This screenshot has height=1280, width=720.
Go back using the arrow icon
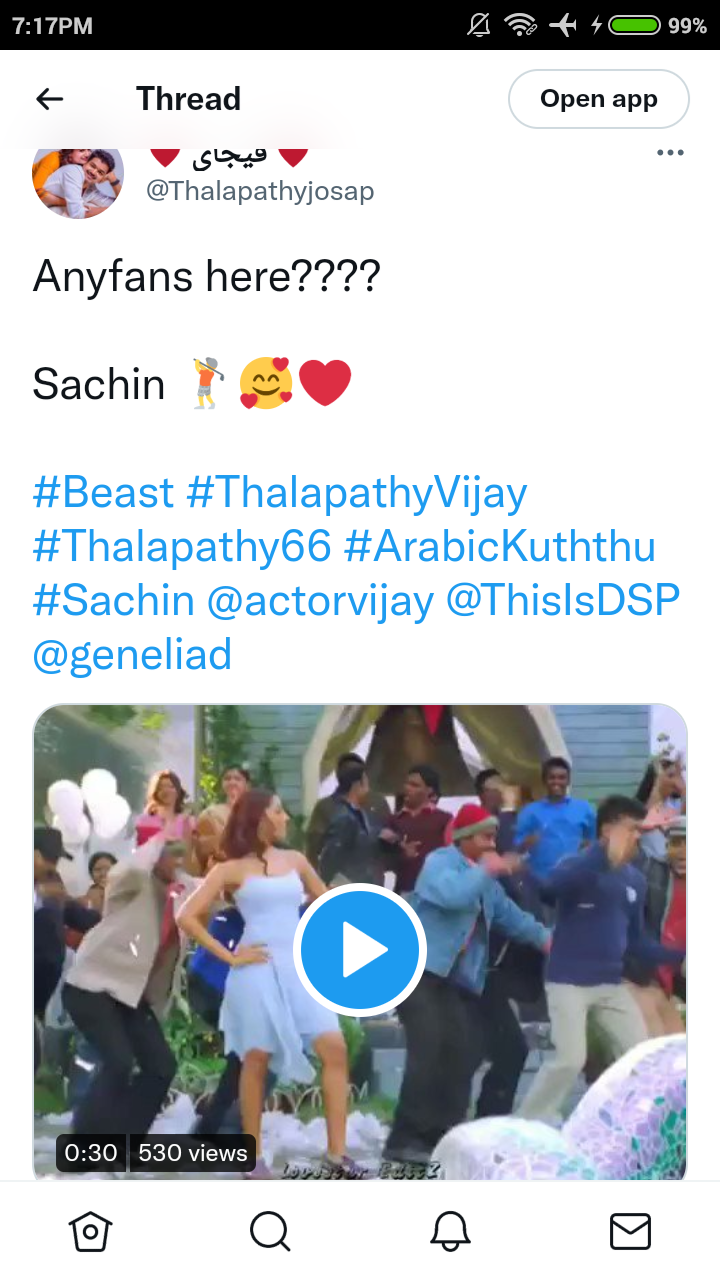pyautogui.click(x=49, y=99)
